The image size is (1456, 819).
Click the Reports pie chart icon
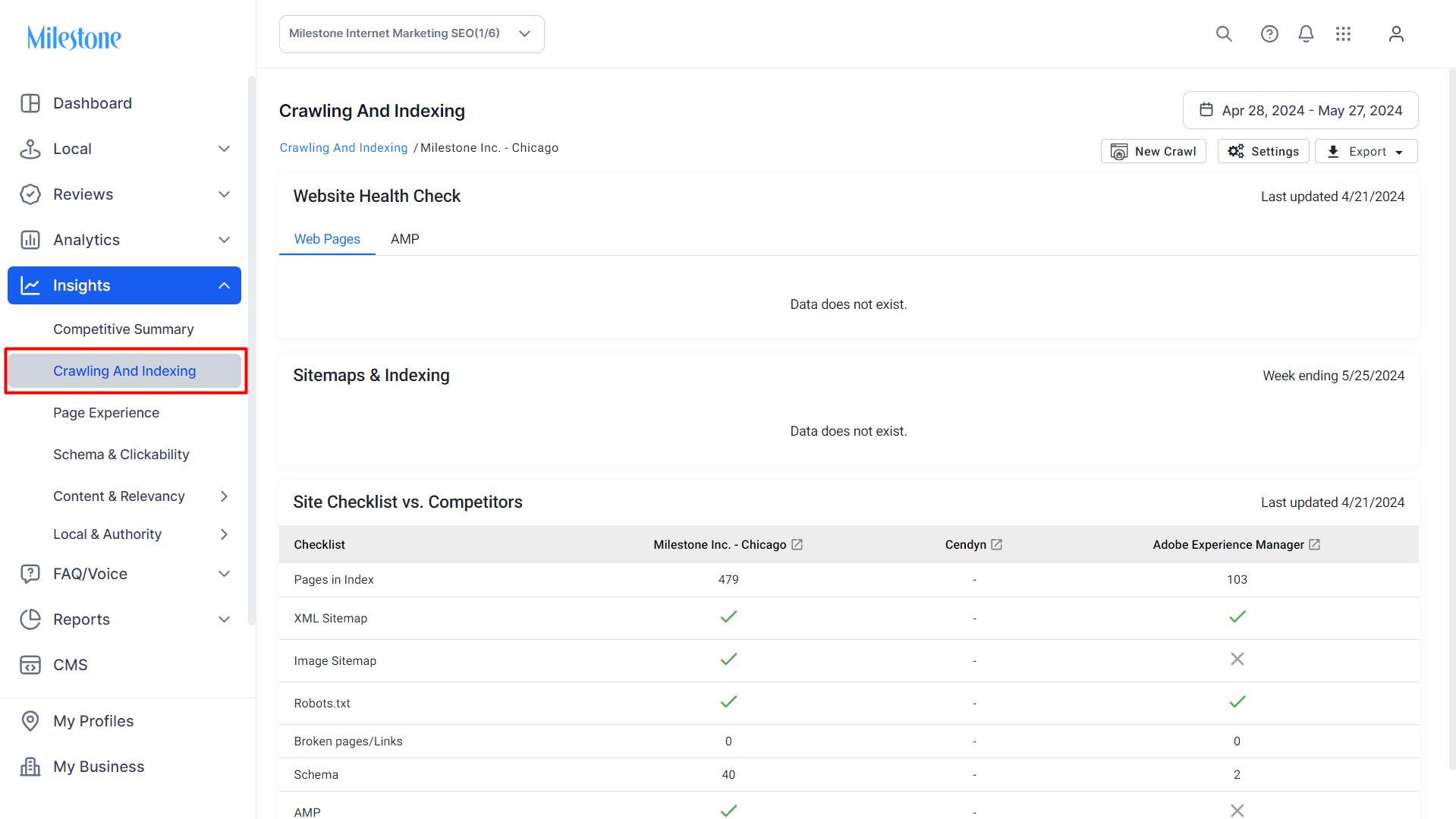[x=30, y=619]
